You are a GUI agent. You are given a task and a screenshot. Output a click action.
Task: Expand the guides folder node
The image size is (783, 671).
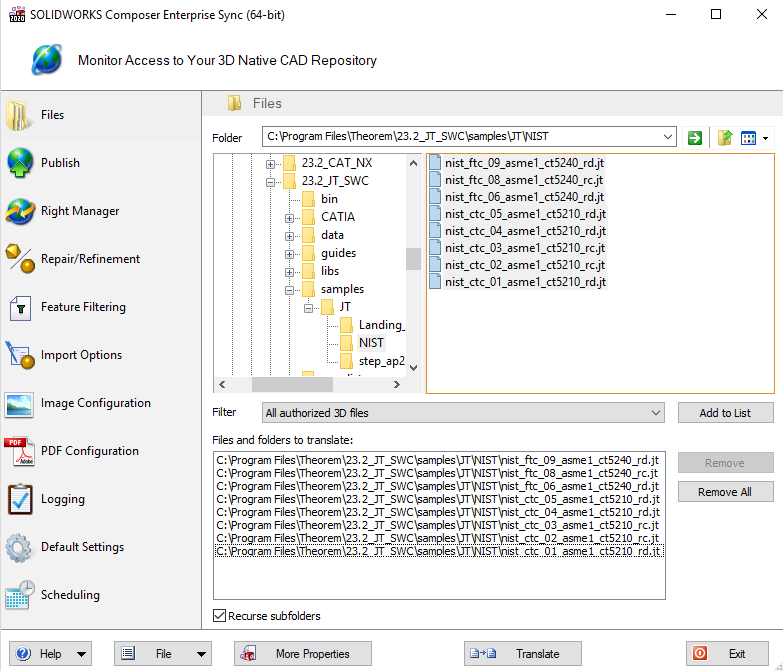[289, 254]
